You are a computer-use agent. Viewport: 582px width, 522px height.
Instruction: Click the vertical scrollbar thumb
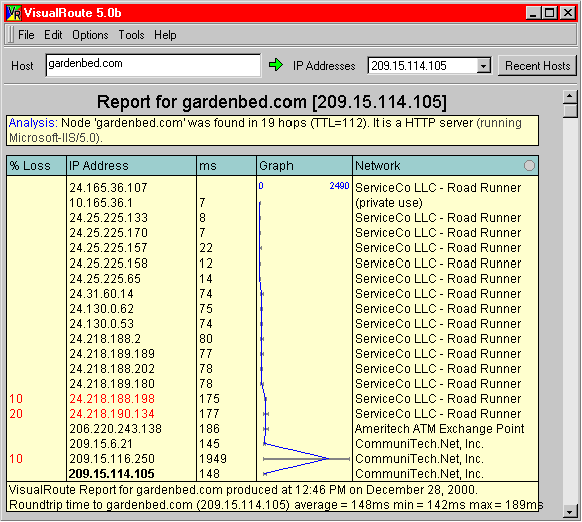pos(570,111)
